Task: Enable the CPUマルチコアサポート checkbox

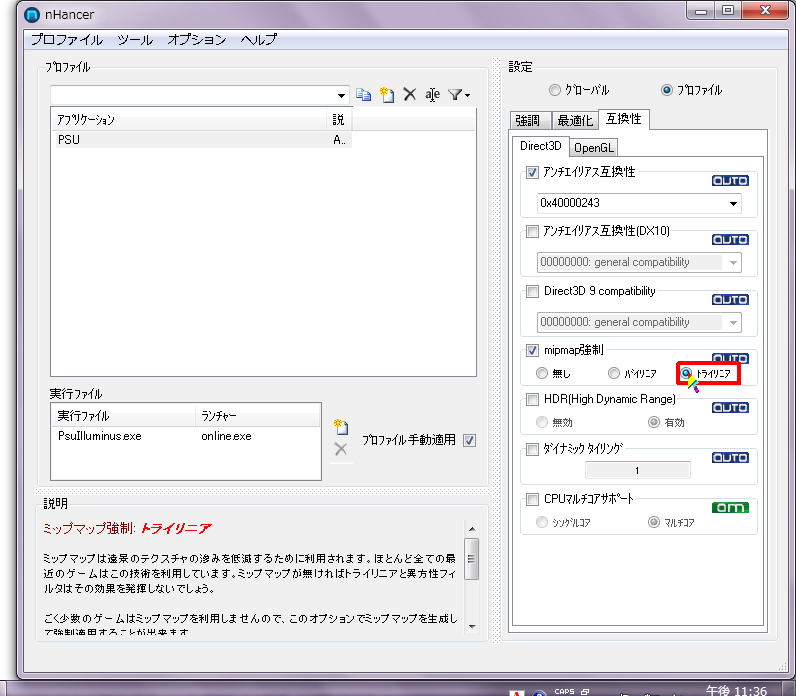Action: [532, 500]
